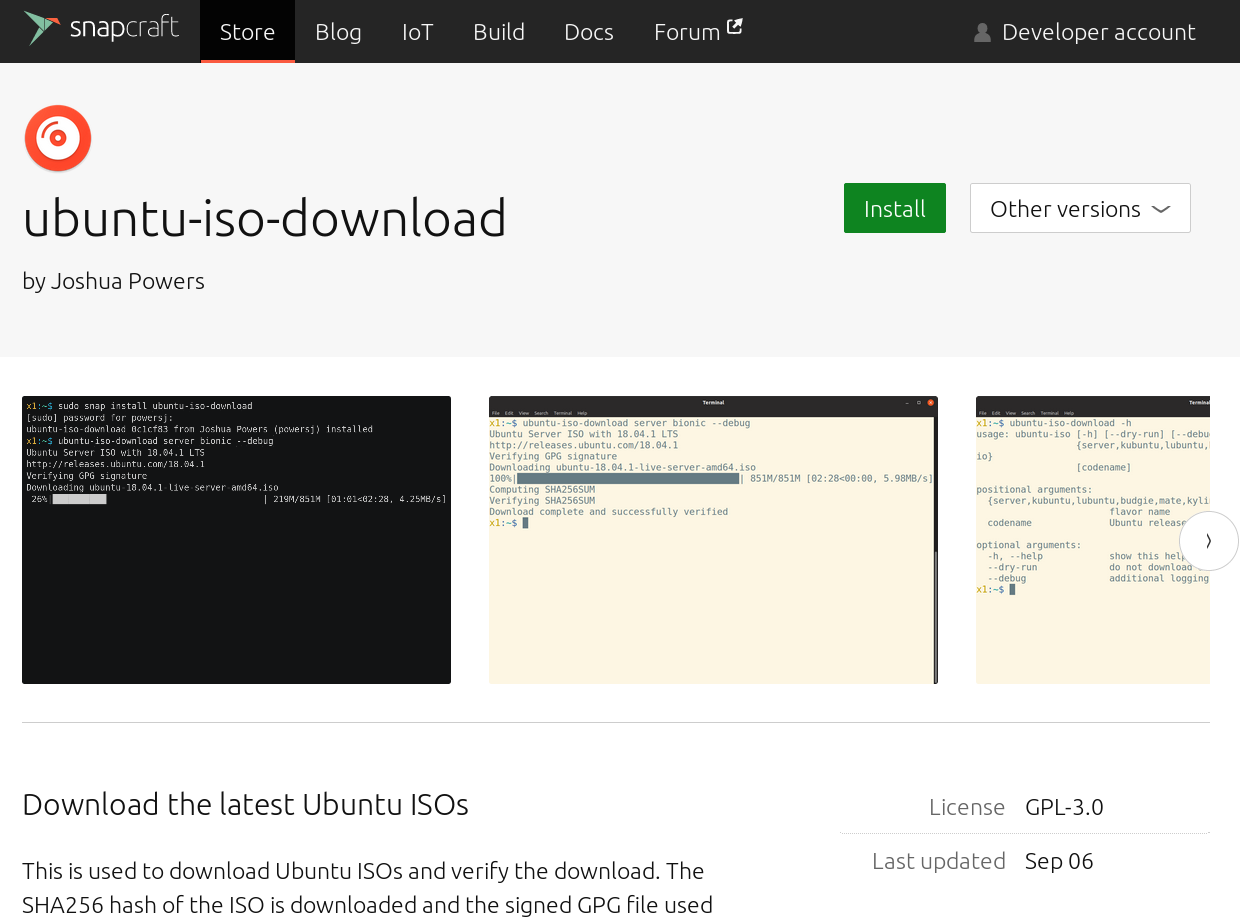Click the Other versions chevron arrow

tap(1161, 209)
